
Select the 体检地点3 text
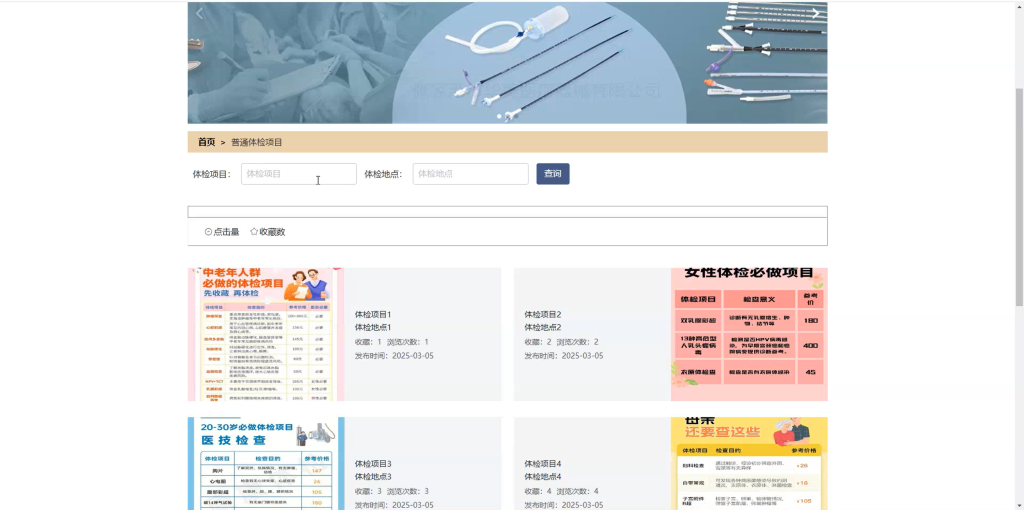click(373, 477)
